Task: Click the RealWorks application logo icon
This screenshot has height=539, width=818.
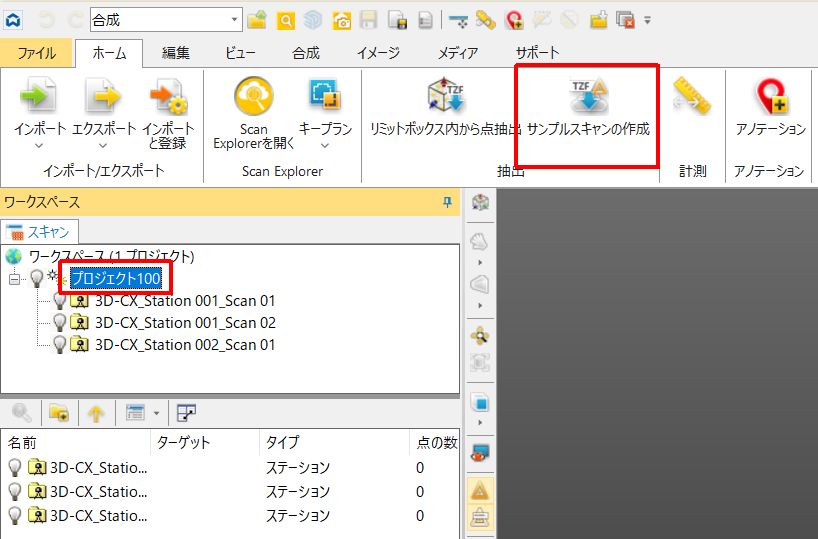Action: click(x=13, y=20)
